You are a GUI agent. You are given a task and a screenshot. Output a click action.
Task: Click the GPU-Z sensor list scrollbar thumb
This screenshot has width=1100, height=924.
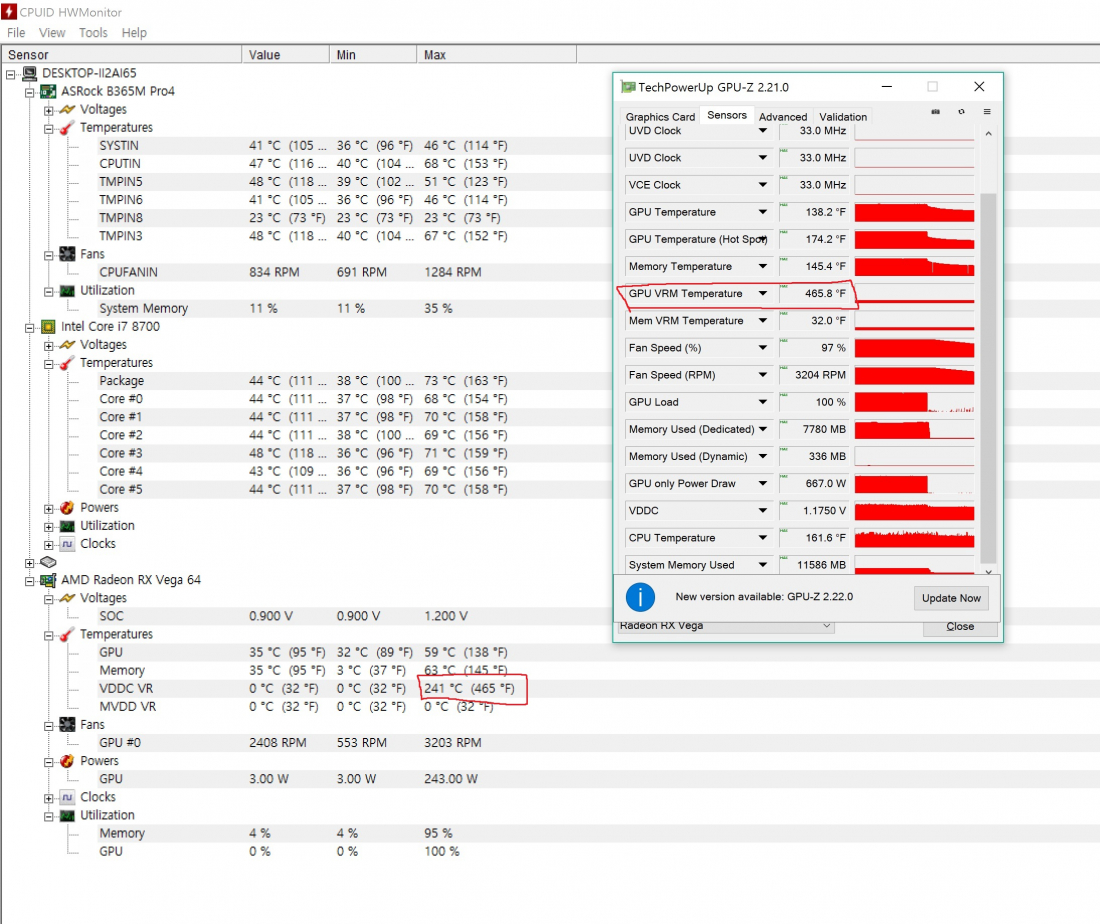[988, 378]
